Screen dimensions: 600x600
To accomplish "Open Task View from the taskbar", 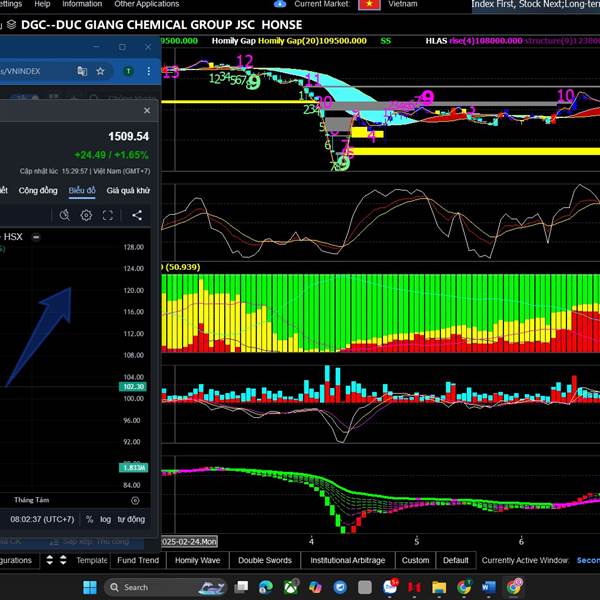I will coord(241,587).
